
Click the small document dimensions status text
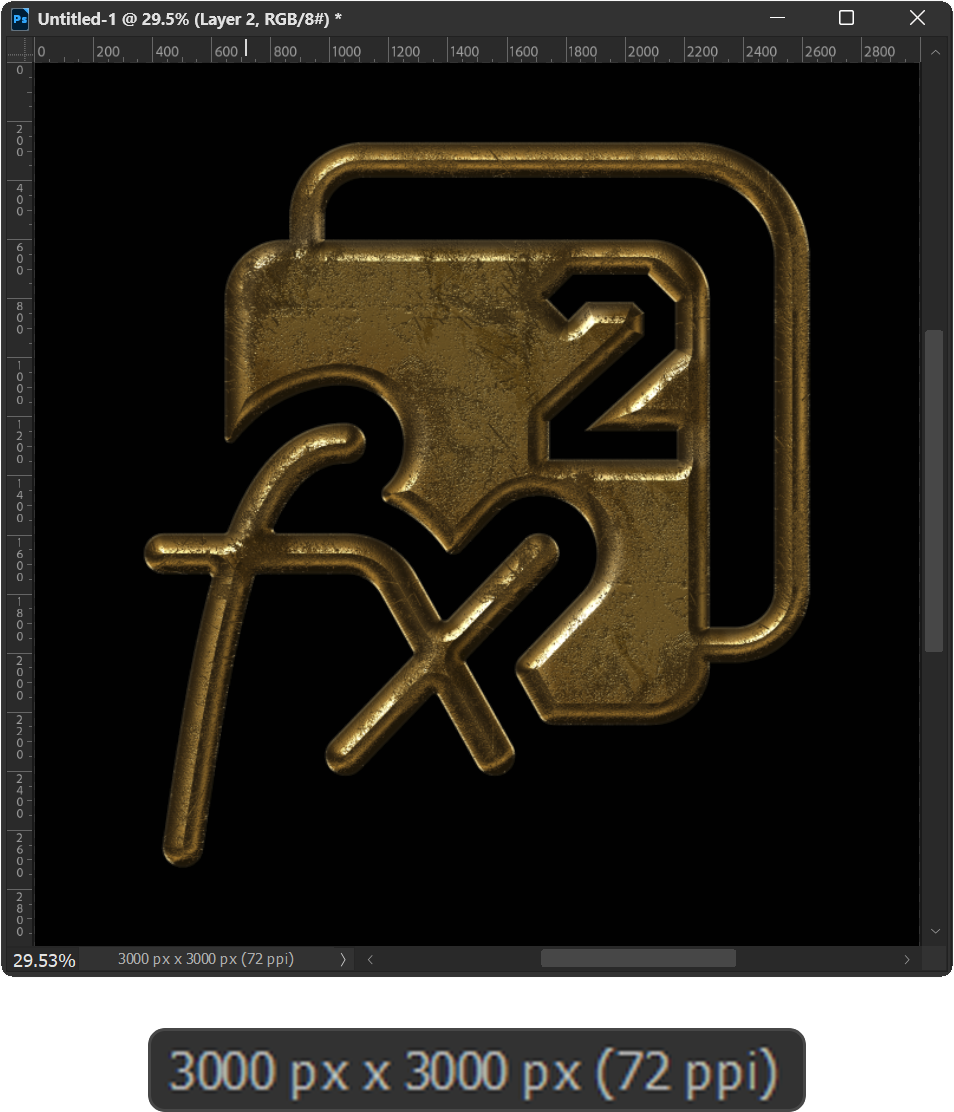(x=206, y=959)
